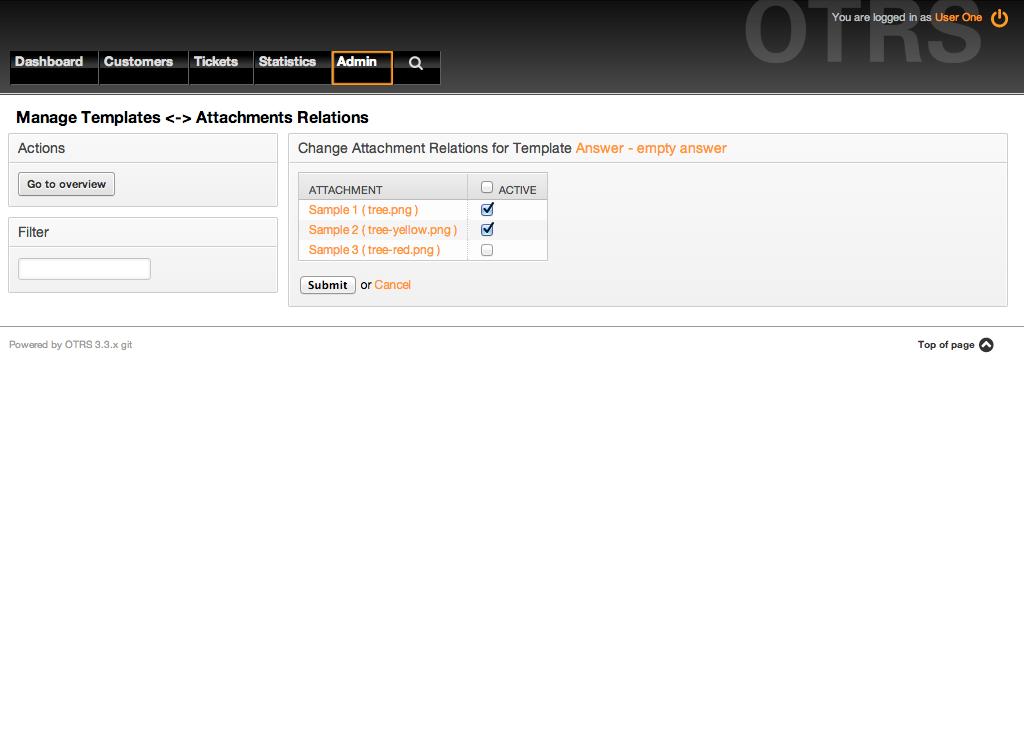Open the Dashboard menu
This screenshot has width=1024, height=745.
coord(49,62)
